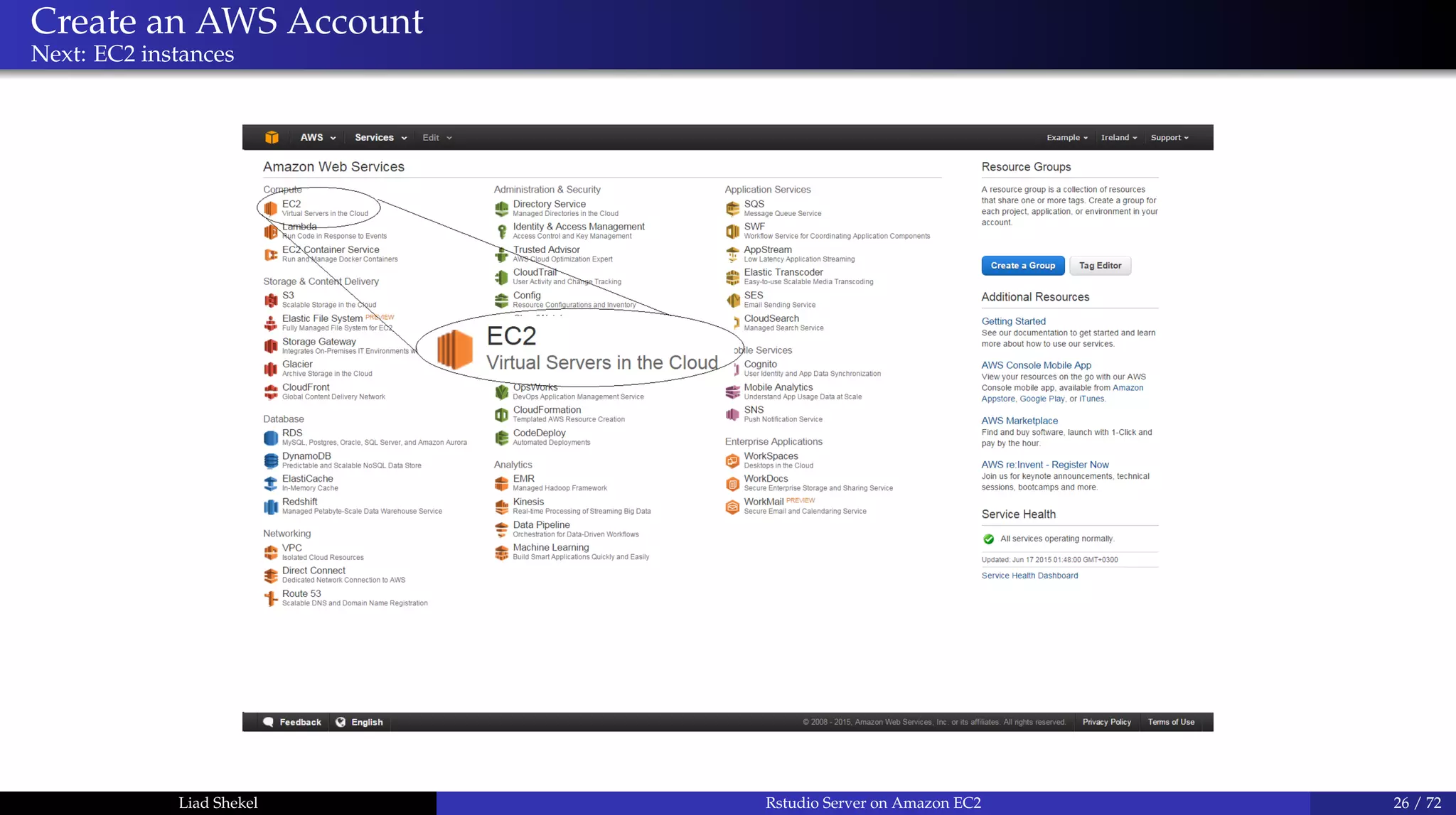
Task: Open the WorkDocs service link
Action: (766, 479)
